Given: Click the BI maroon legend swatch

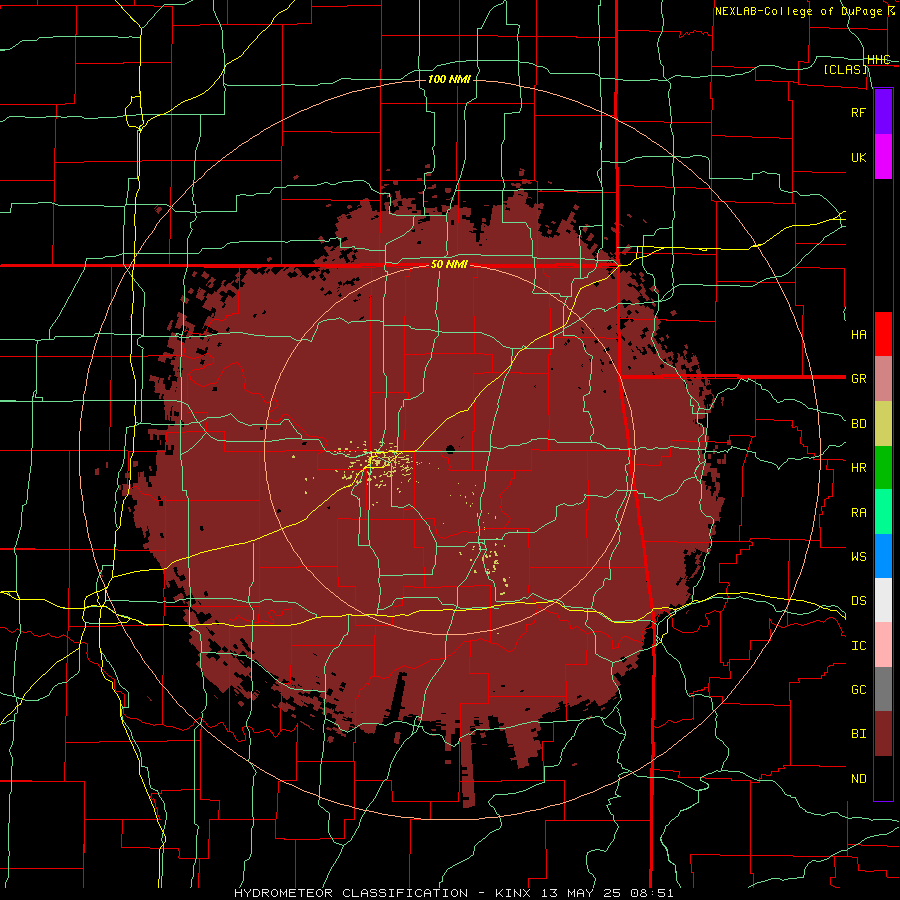Looking at the screenshot, I should pos(883,734).
